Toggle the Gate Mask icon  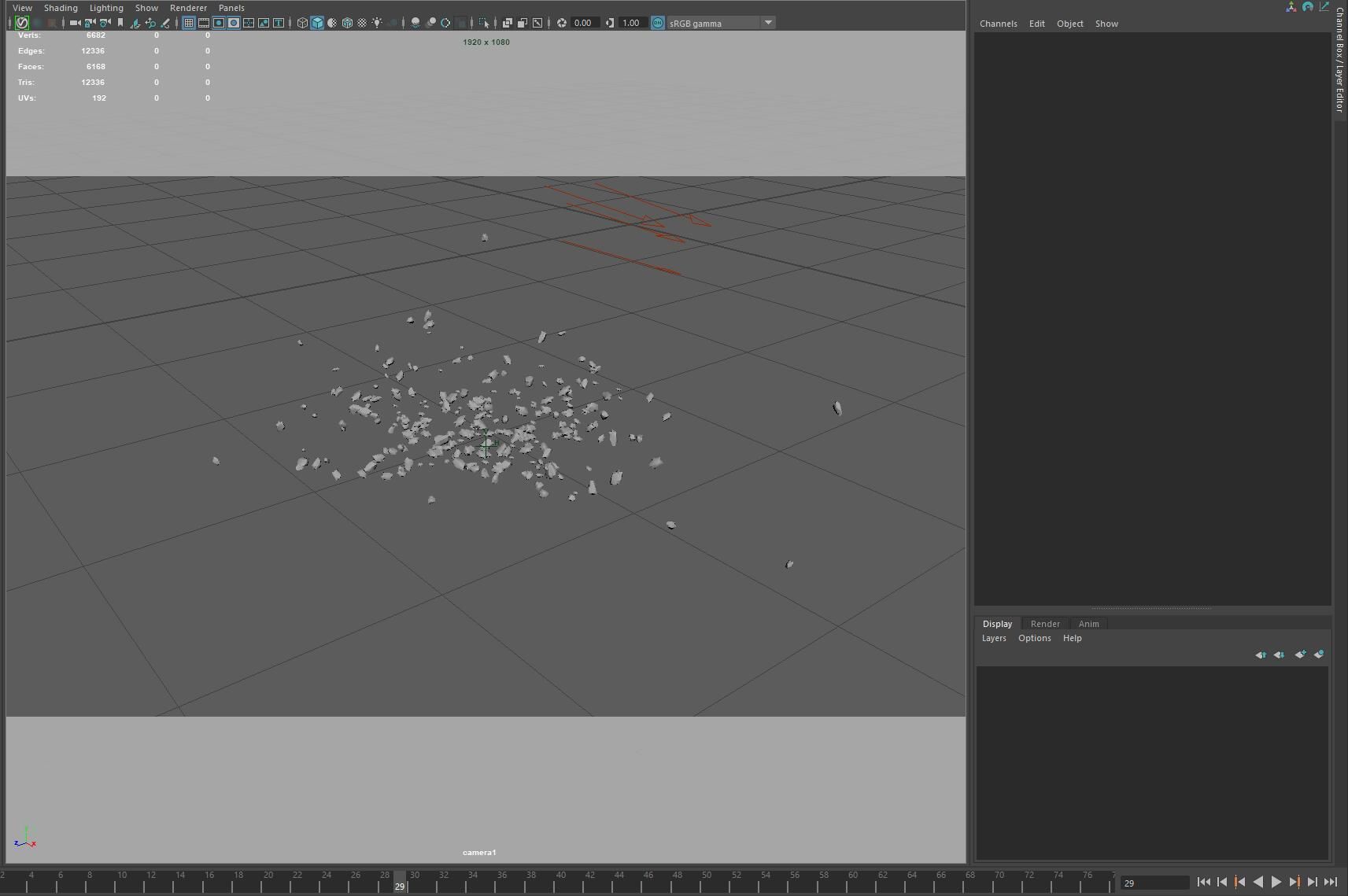coord(234,23)
